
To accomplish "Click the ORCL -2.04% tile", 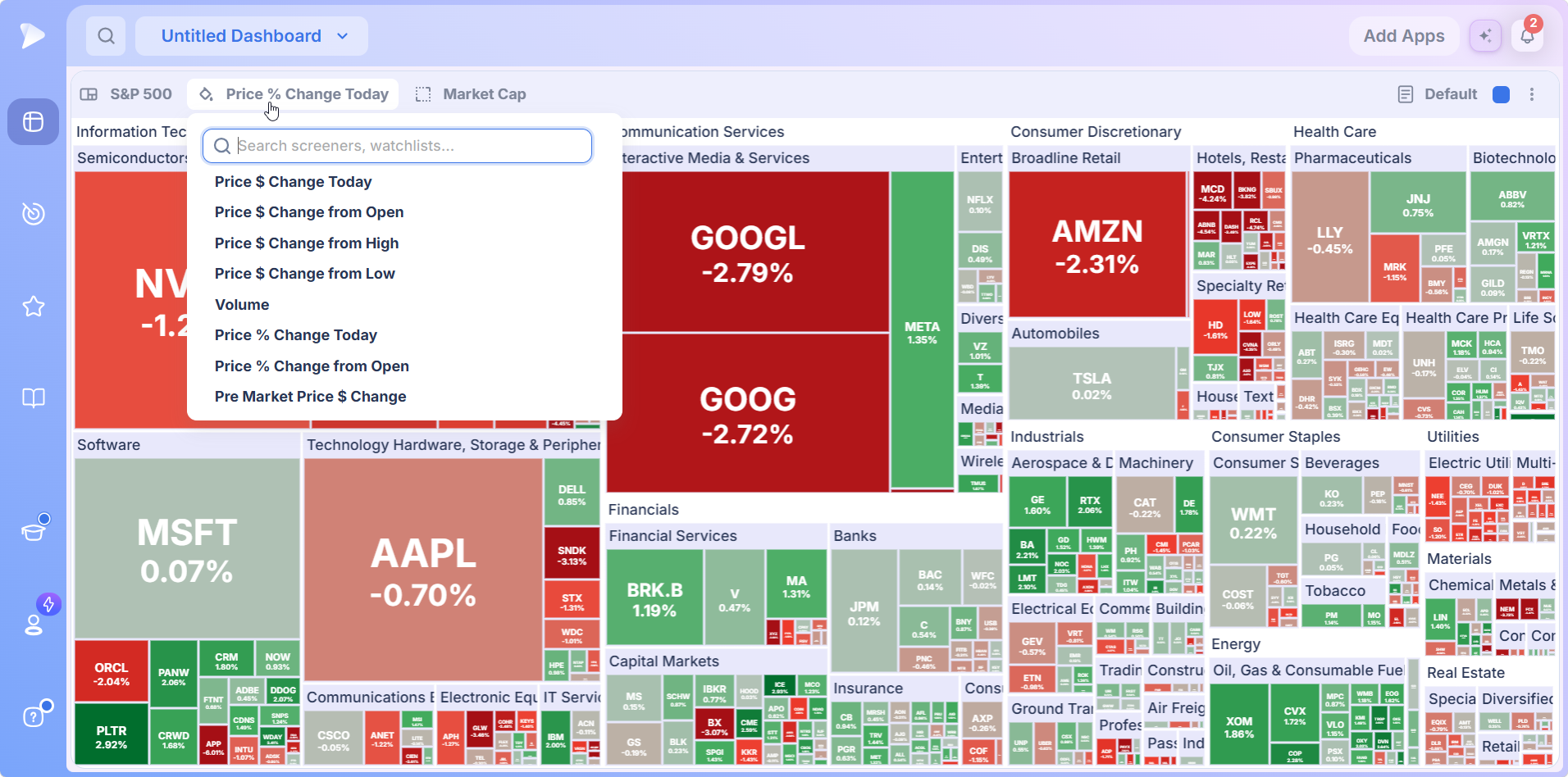I will (112, 673).
